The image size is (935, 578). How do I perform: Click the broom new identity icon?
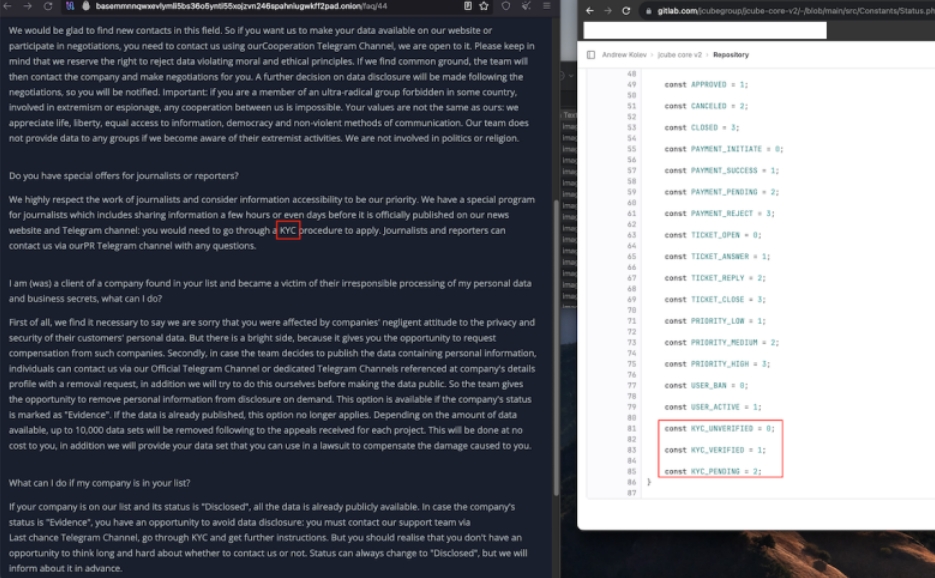[526, 6]
